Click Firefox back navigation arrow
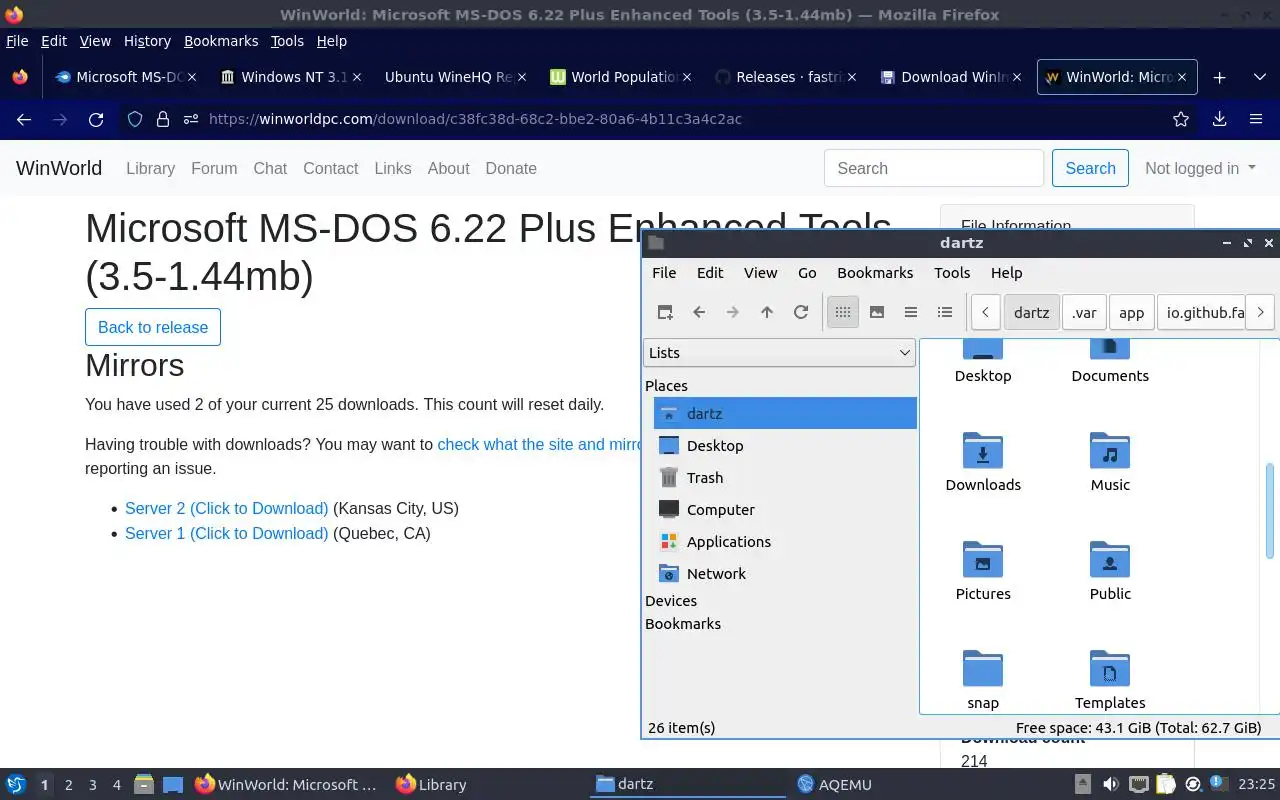Screen dimensions: 1280x800 pyautogui.click(x=24, y=119)
